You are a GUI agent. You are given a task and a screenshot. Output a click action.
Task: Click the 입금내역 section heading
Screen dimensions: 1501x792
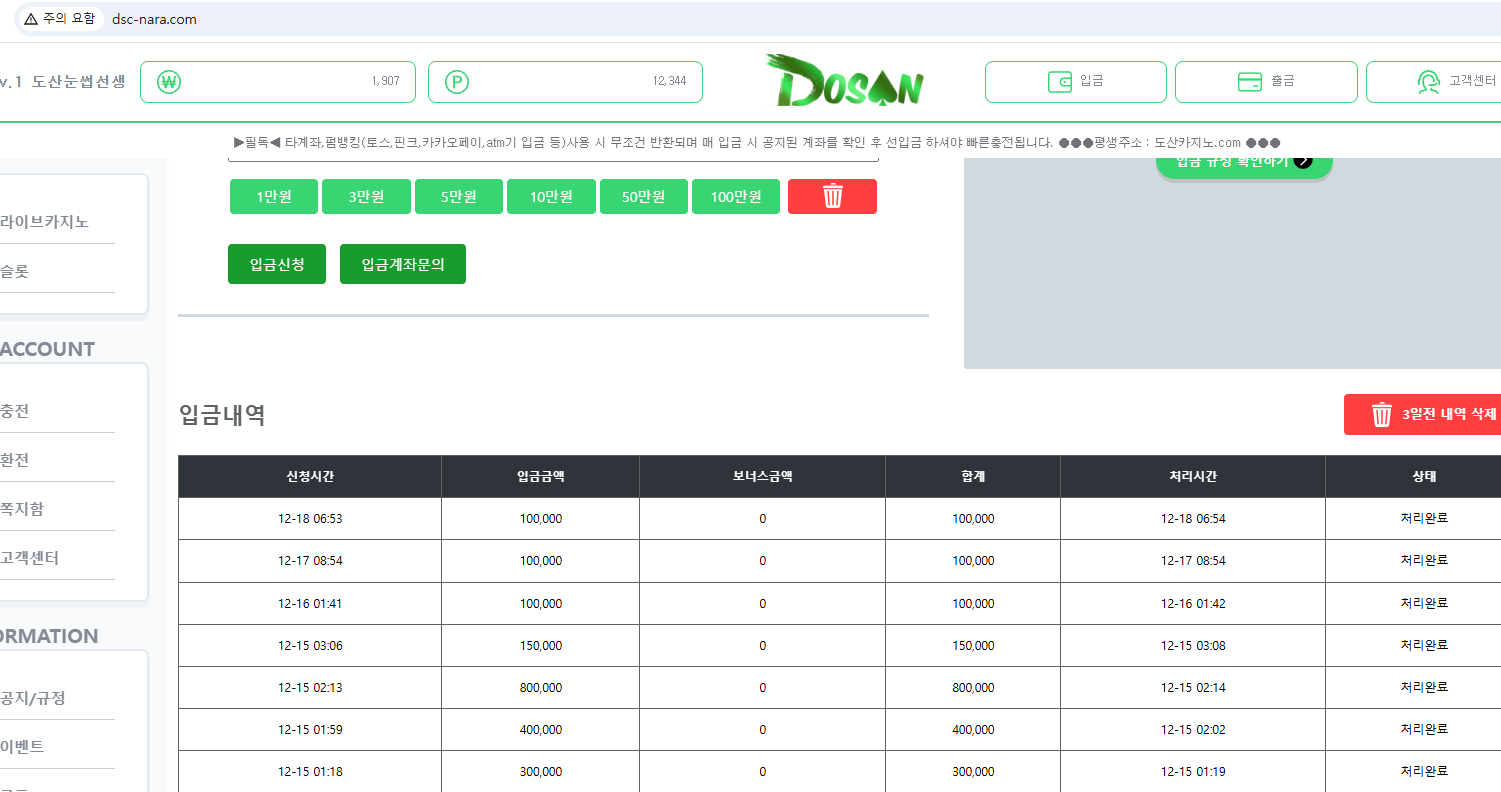(222, 415)
